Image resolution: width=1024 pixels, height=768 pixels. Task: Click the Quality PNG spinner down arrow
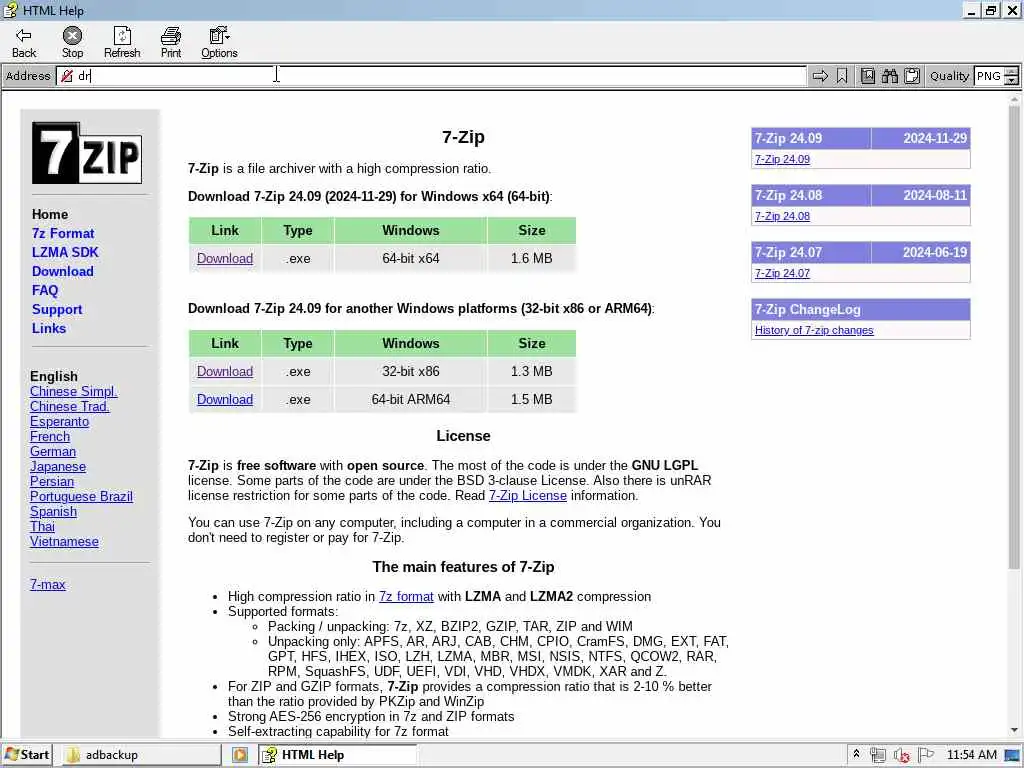(1012, 81)
